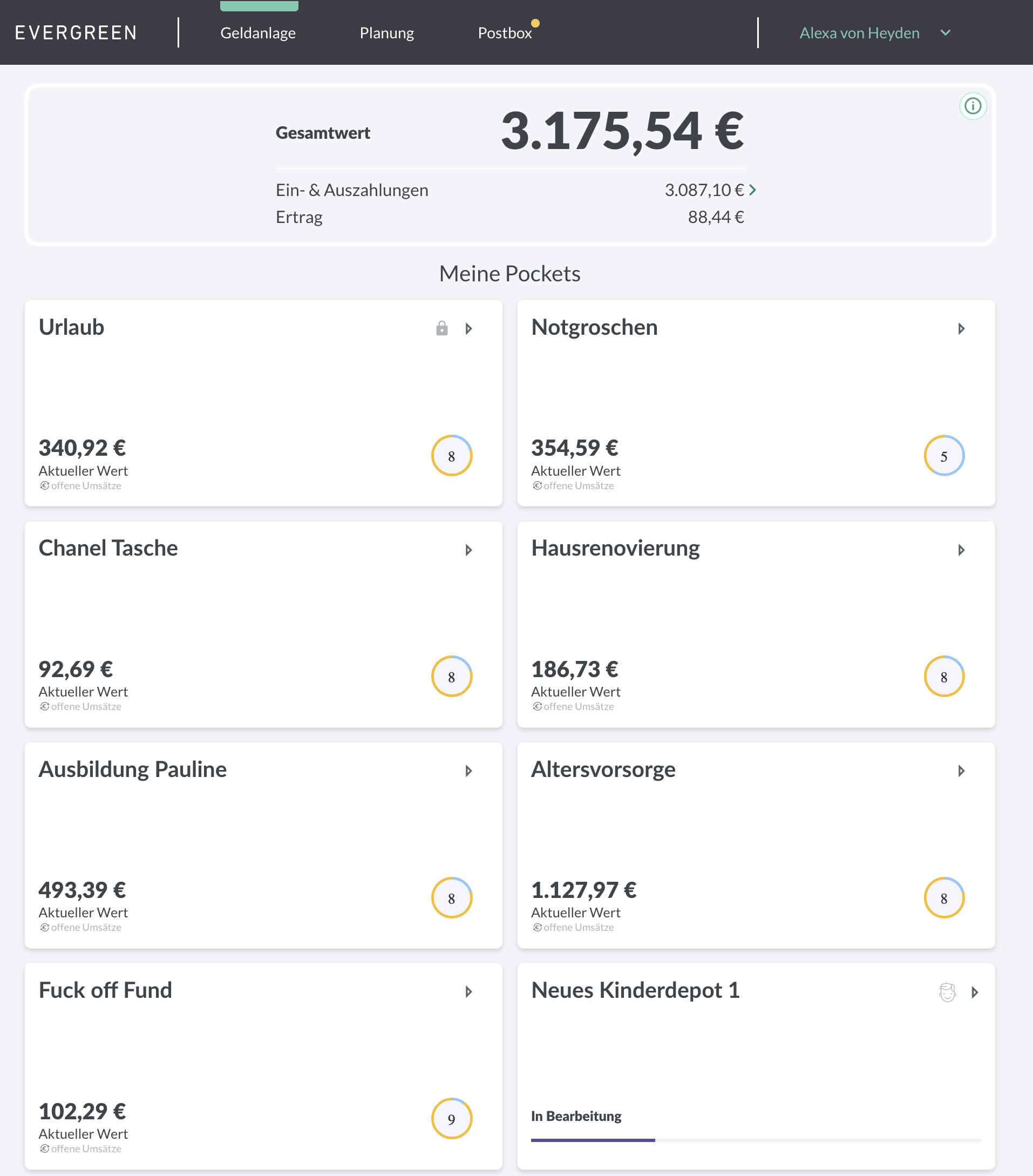
Task: Click the EVERGREEN logo
Action: (x=76, y=33)
